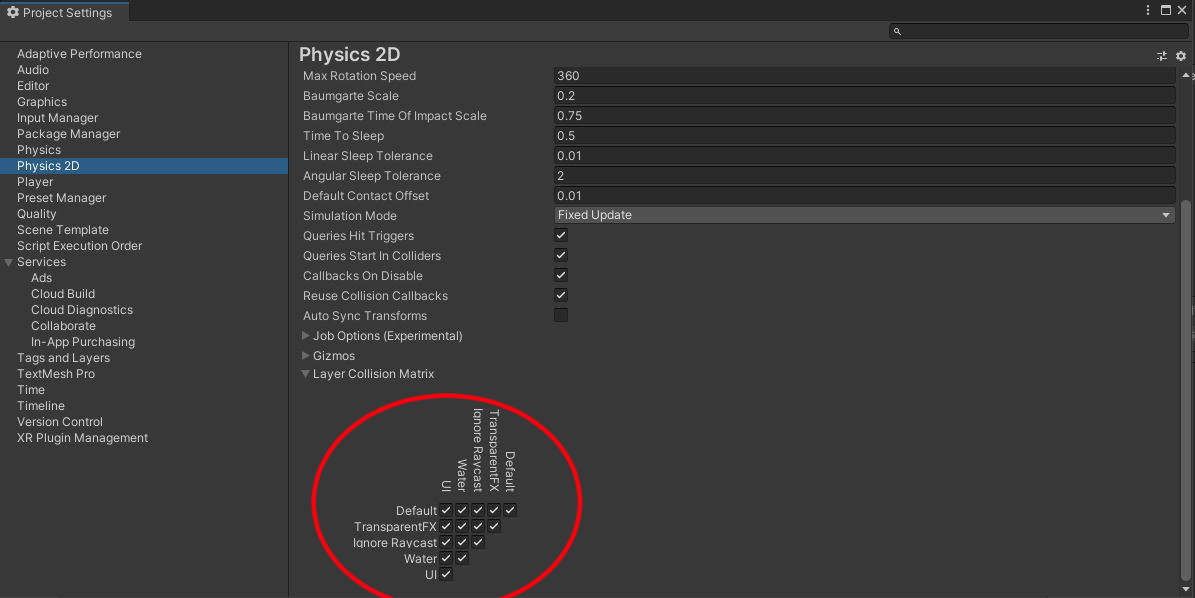
Task: Click the gear icon on the Project Settings tab
Action: [14, 12]
